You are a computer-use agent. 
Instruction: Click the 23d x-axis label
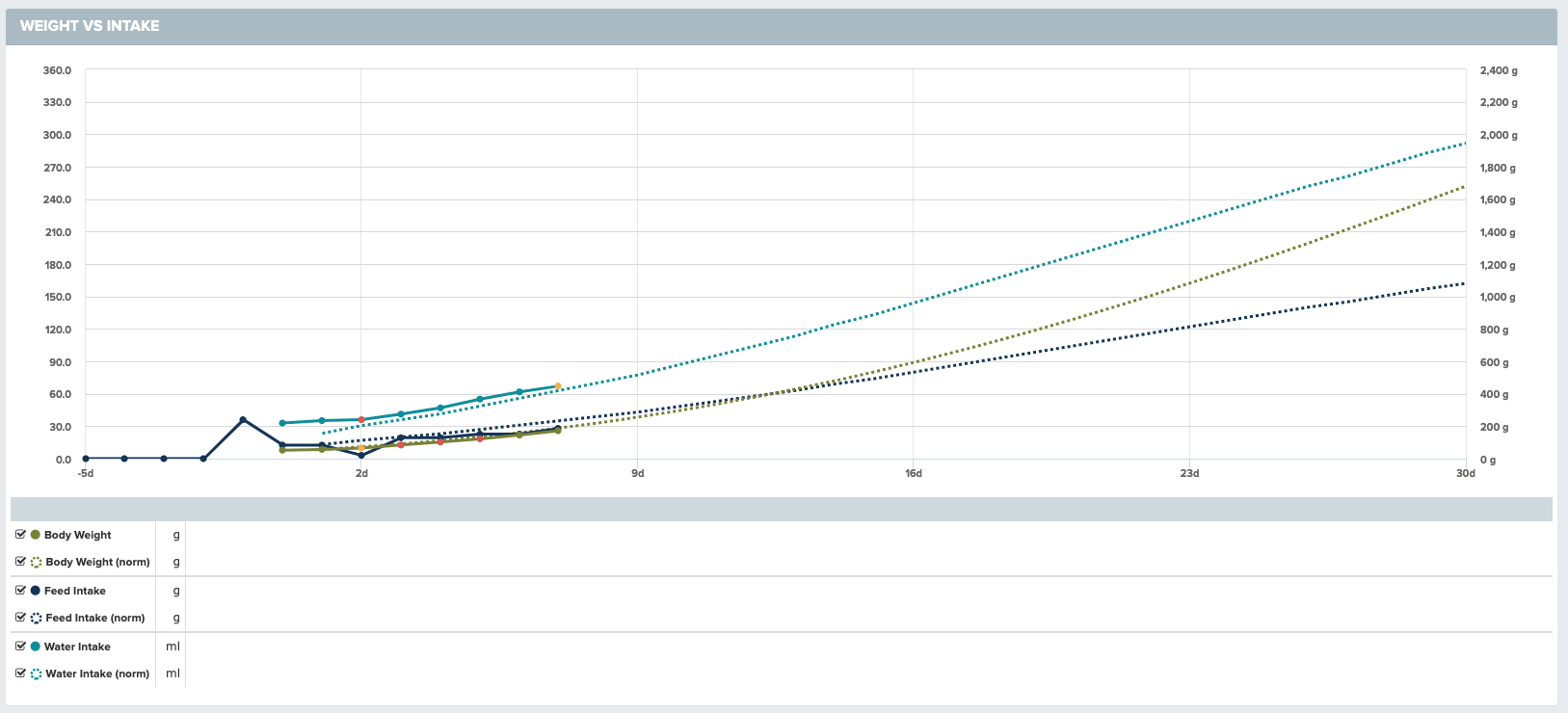[x=1190, y=473]
